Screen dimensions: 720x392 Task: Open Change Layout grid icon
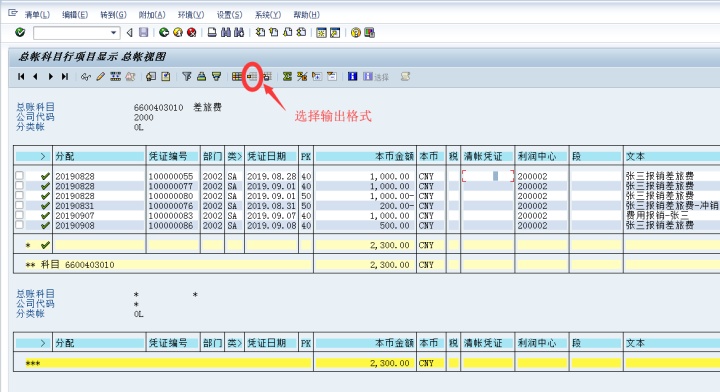tap(237, 77)
